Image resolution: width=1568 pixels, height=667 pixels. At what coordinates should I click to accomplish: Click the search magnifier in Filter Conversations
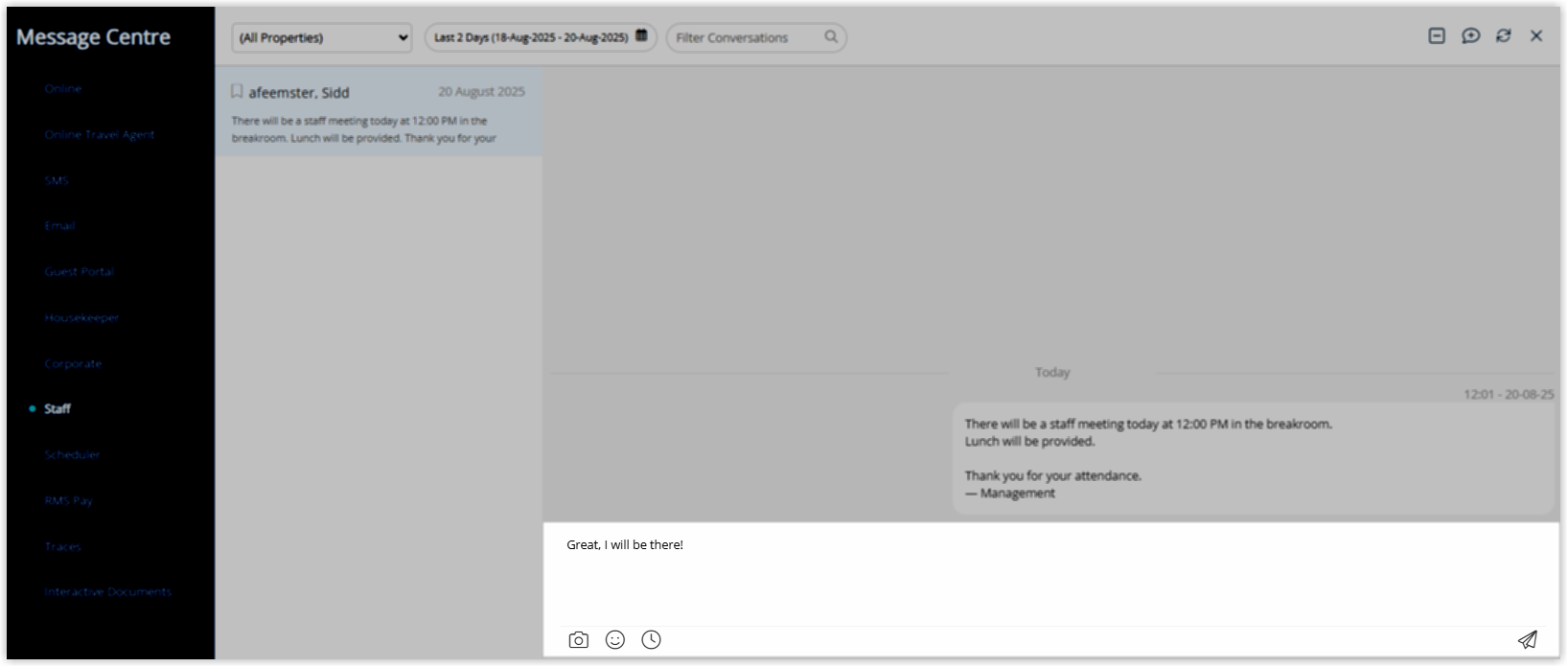click(831, 36)
